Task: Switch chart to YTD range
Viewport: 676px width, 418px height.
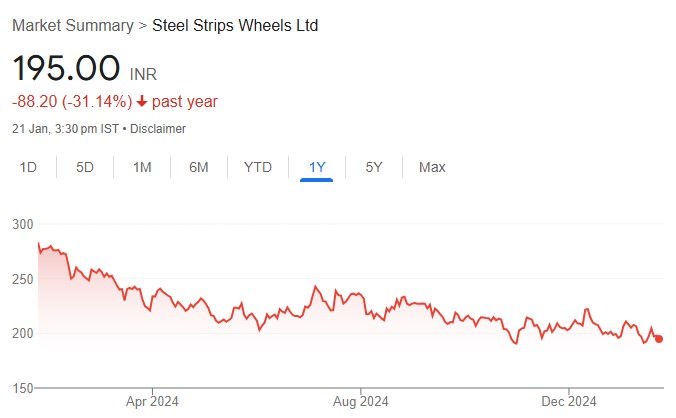Action: pos(258,167)
